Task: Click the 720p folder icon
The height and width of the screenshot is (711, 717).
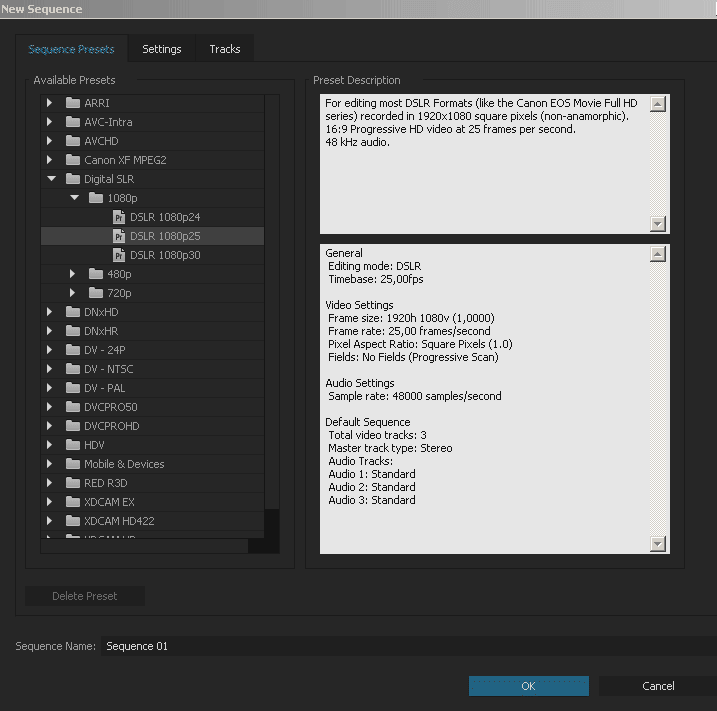Action: (x=96, y=293)
